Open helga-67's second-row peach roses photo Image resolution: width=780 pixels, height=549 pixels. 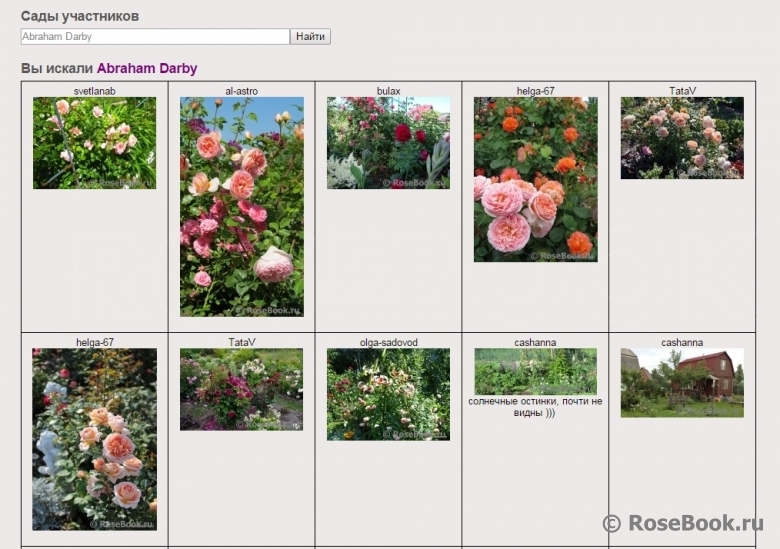[x=94, y=439]
